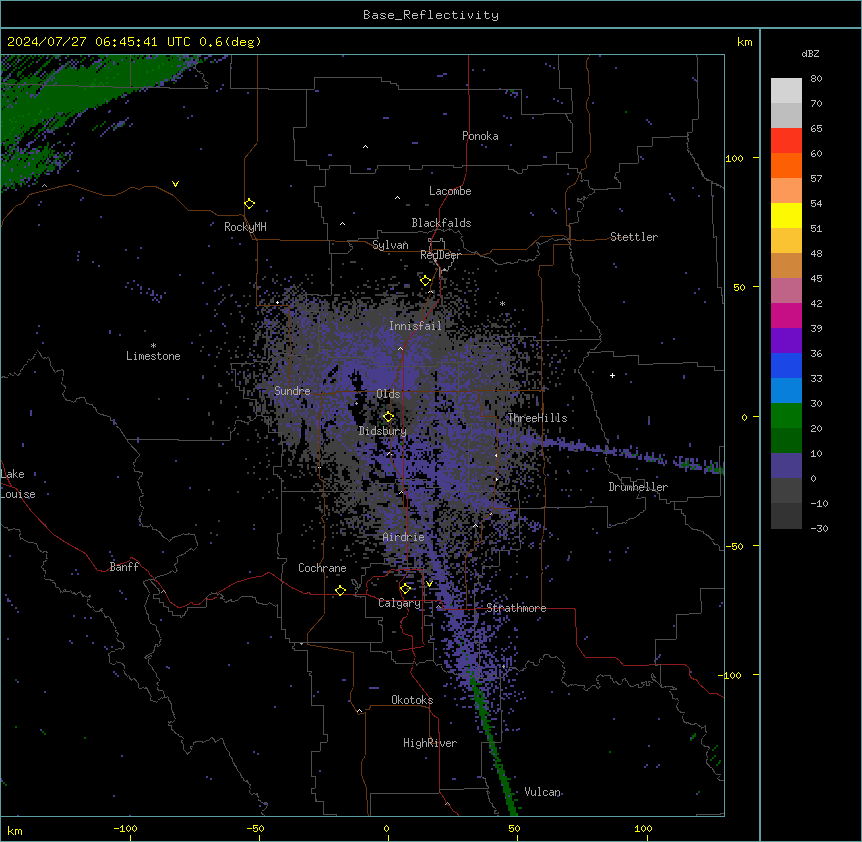The width and height of the screenshot is (862, 842).
Task: Click the Sundre label
Action: click(292, 391)
